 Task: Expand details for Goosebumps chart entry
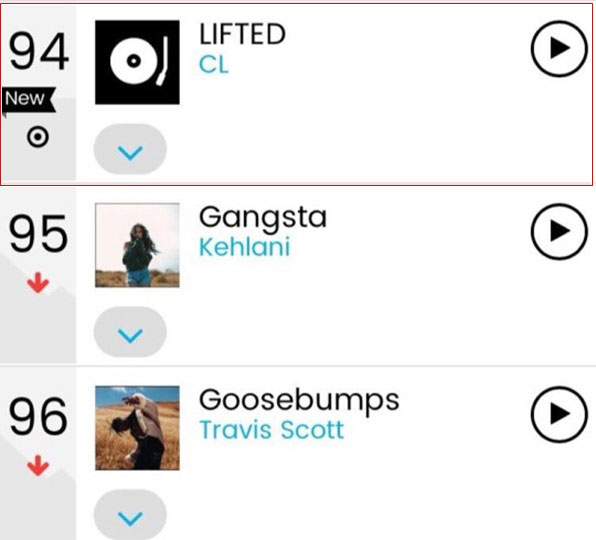[130, 515]
